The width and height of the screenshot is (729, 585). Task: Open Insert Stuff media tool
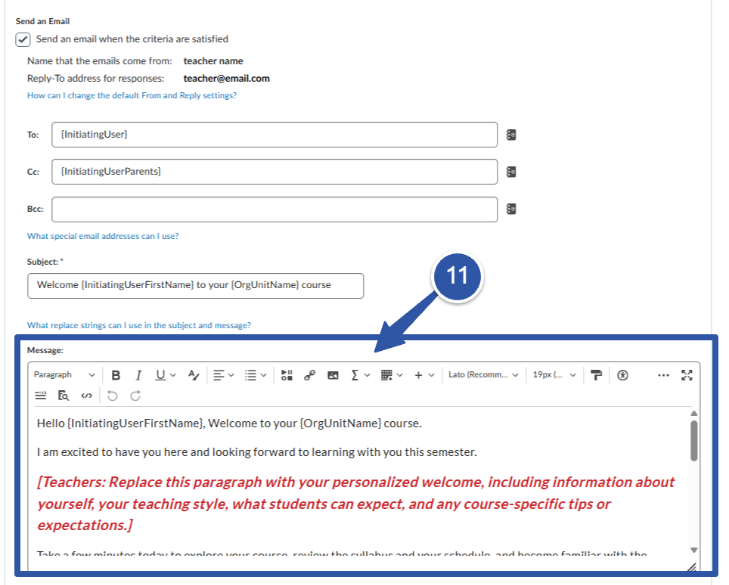click(287, 375)
